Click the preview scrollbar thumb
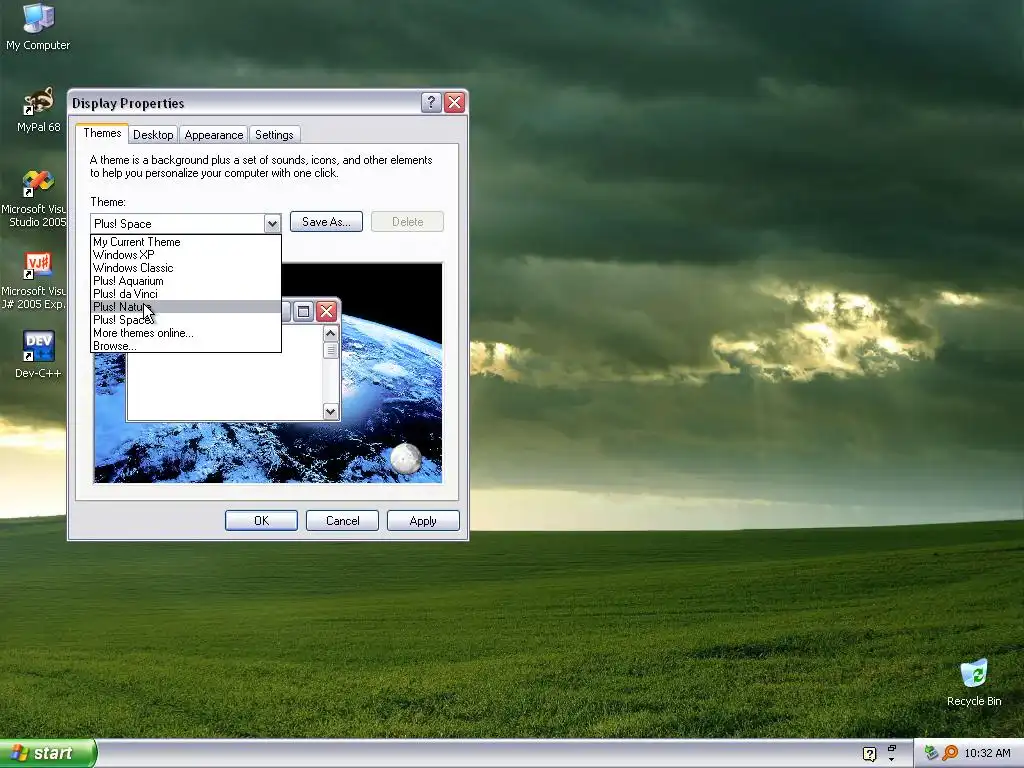This screenshot has width=1024, height=768. pyautogui.click(x=330, y=351)
